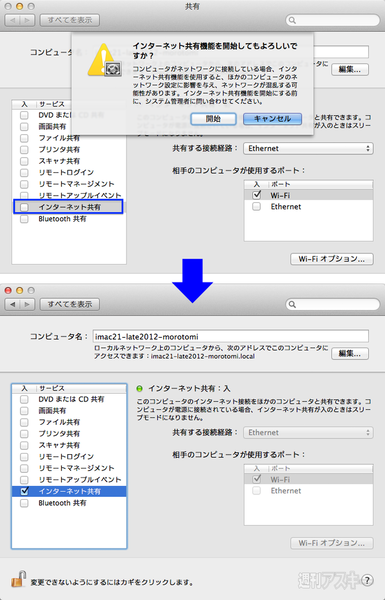Select Bluetooth 共有 row label in the bottom window
Screen dimensions: 385x600
[62, 503]
